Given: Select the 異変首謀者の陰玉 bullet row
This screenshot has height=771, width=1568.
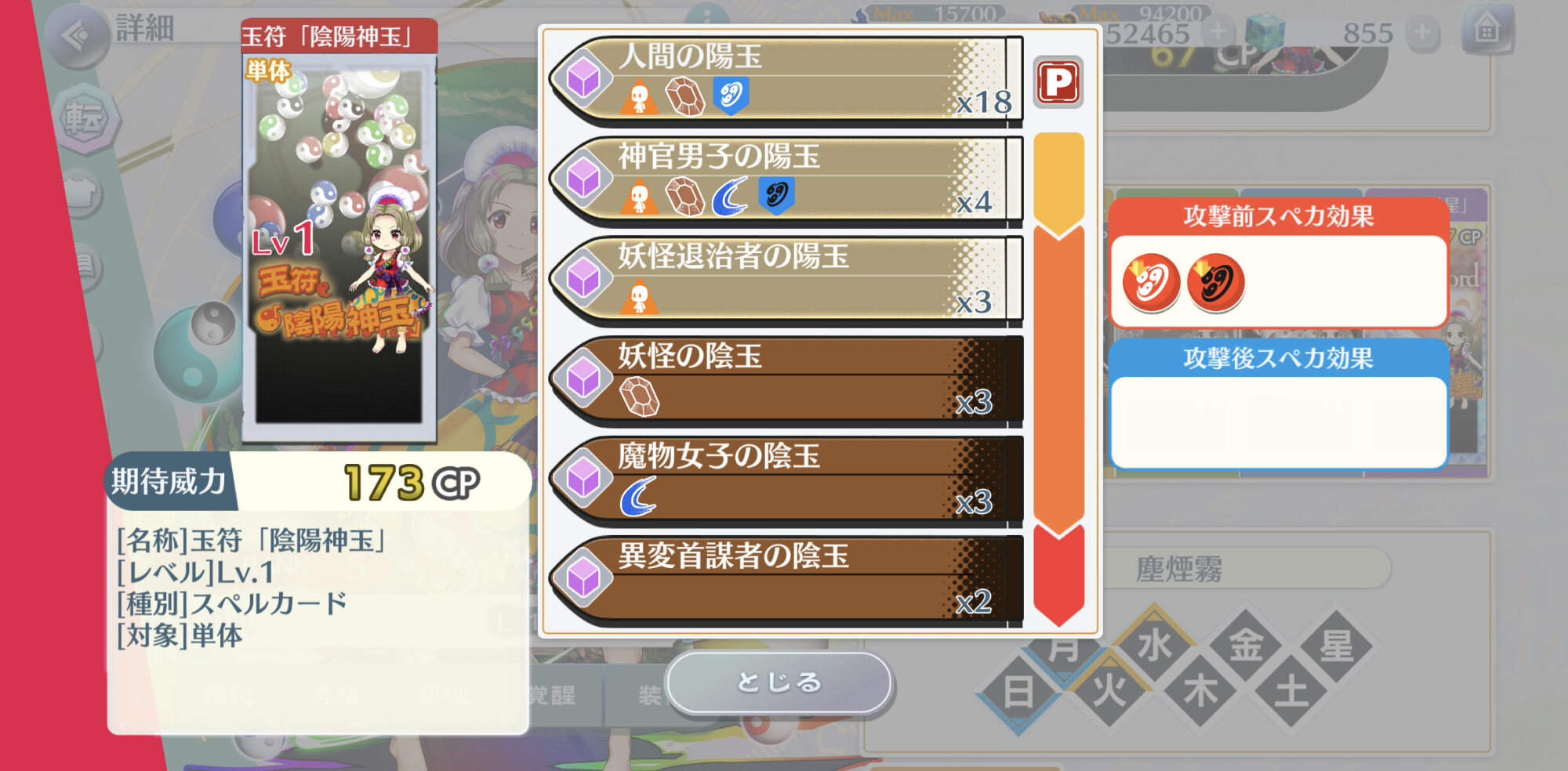Looking at the screenshot, I should (x=786, y=581).
